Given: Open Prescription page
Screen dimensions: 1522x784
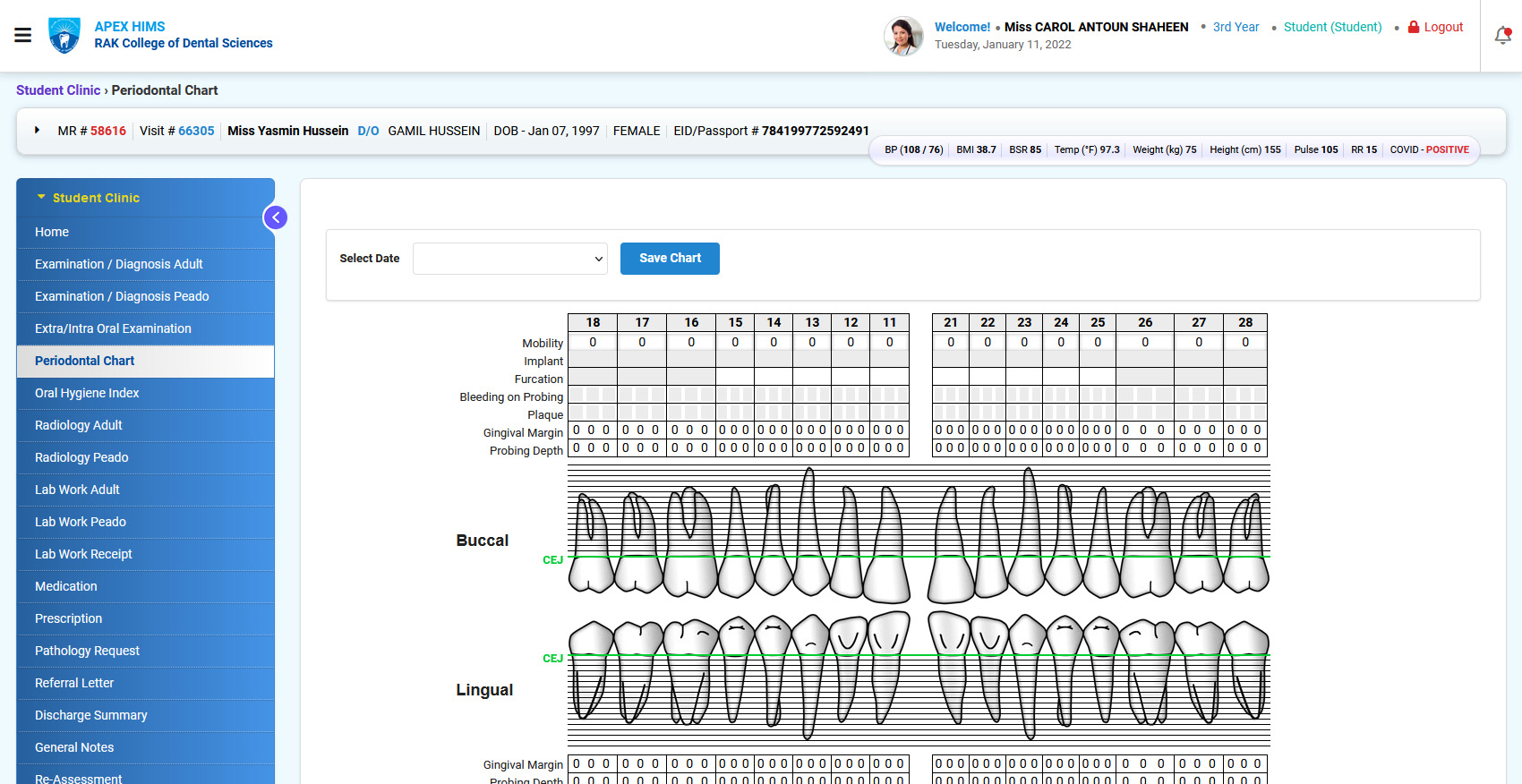Looking at the screenshot, I should pyautogui.click(x=146, y=618).
